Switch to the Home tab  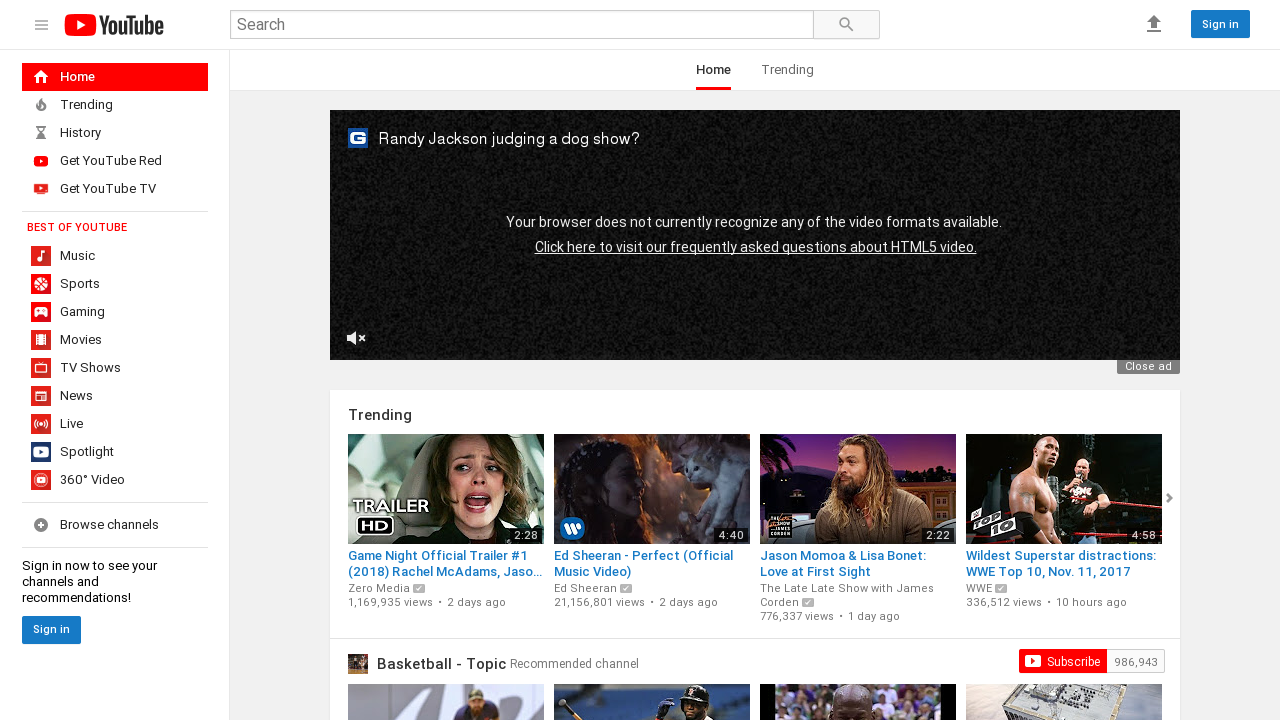click(x=713, y=70)
